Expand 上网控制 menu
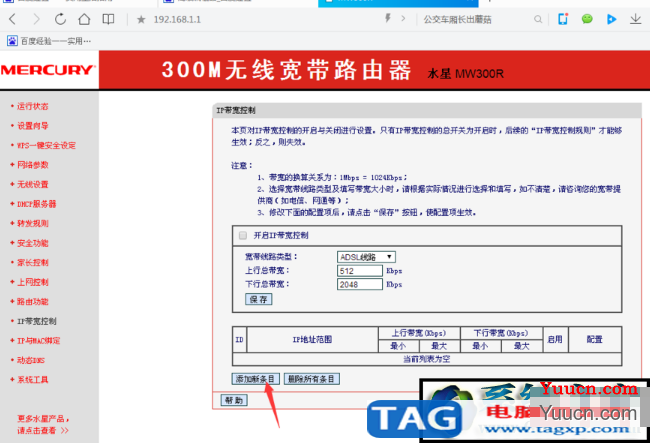 tap(32, 282)
